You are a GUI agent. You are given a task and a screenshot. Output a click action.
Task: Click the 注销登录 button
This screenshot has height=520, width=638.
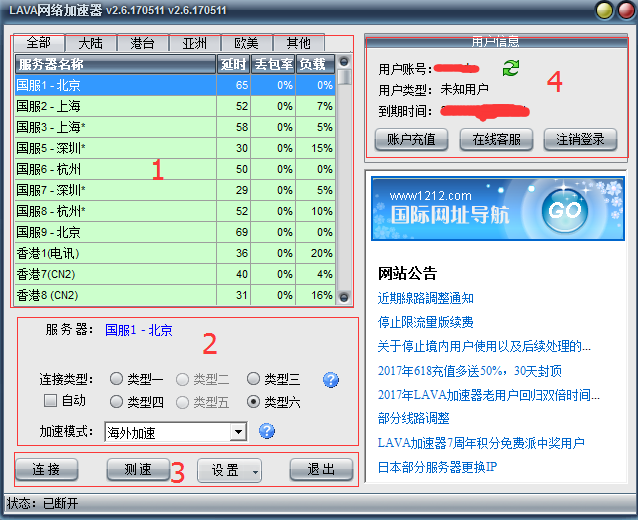[580, 140]
